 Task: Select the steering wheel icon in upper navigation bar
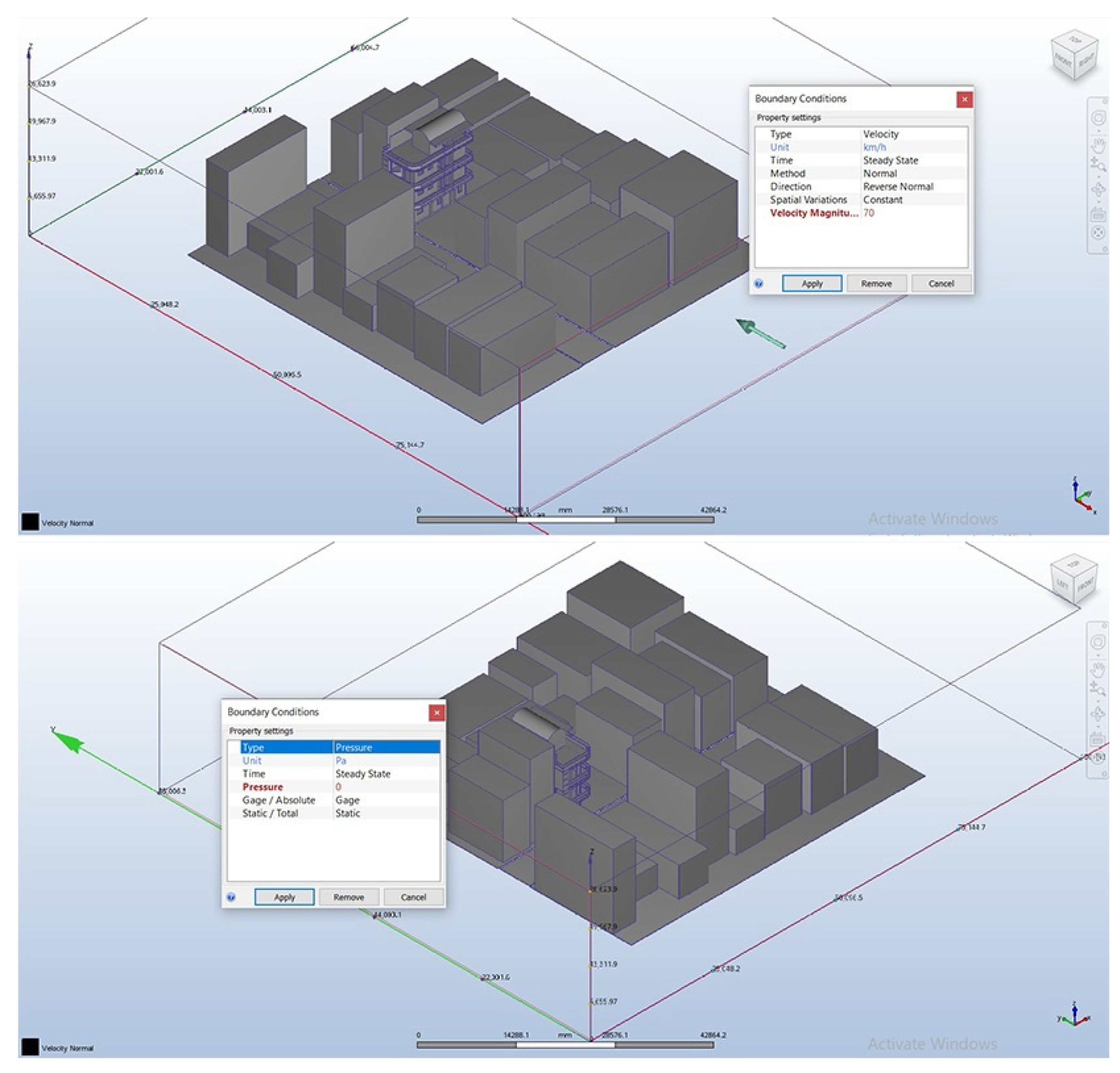[1098, 118]
